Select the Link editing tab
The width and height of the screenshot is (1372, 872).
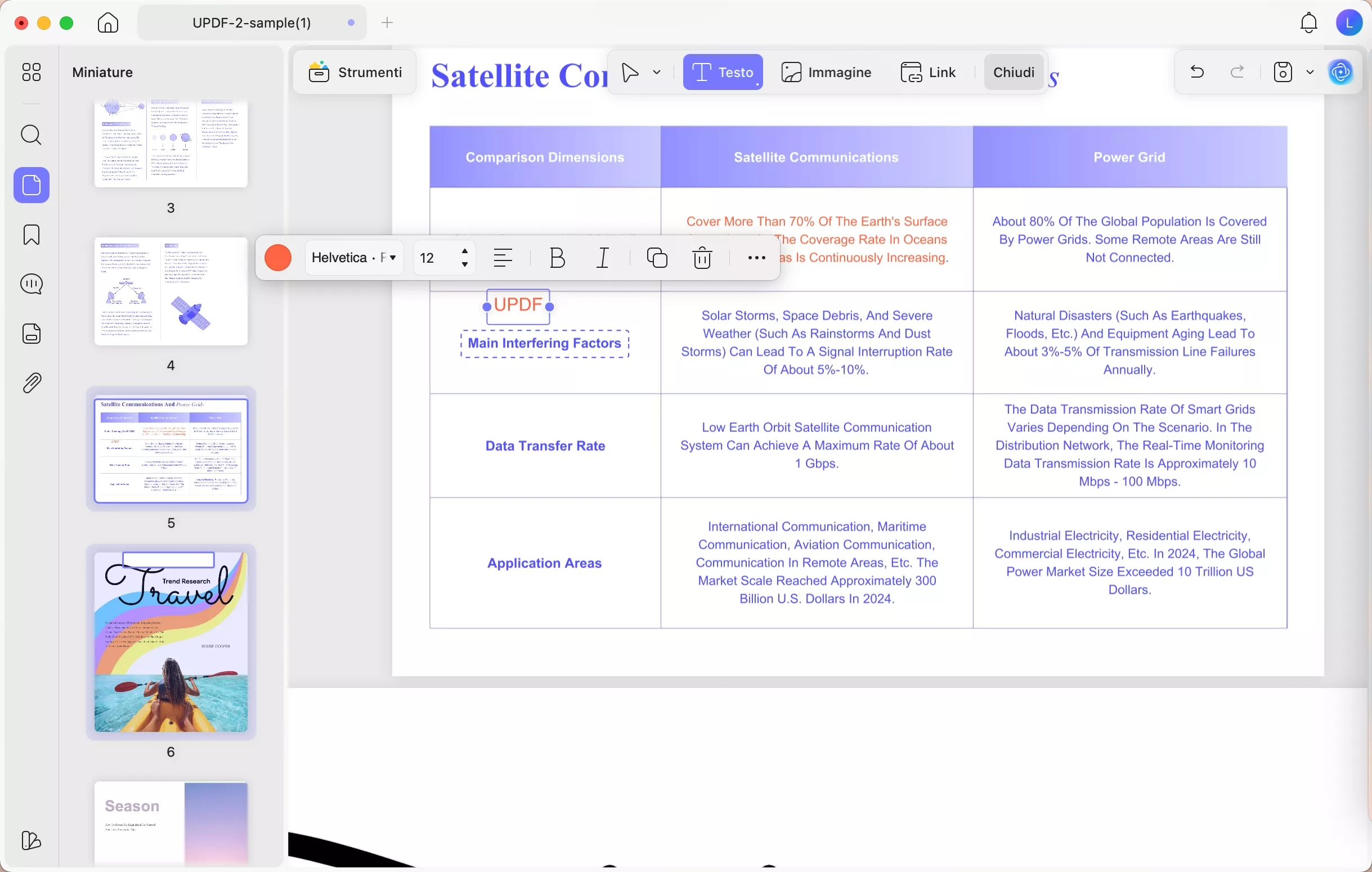(928, 73)
